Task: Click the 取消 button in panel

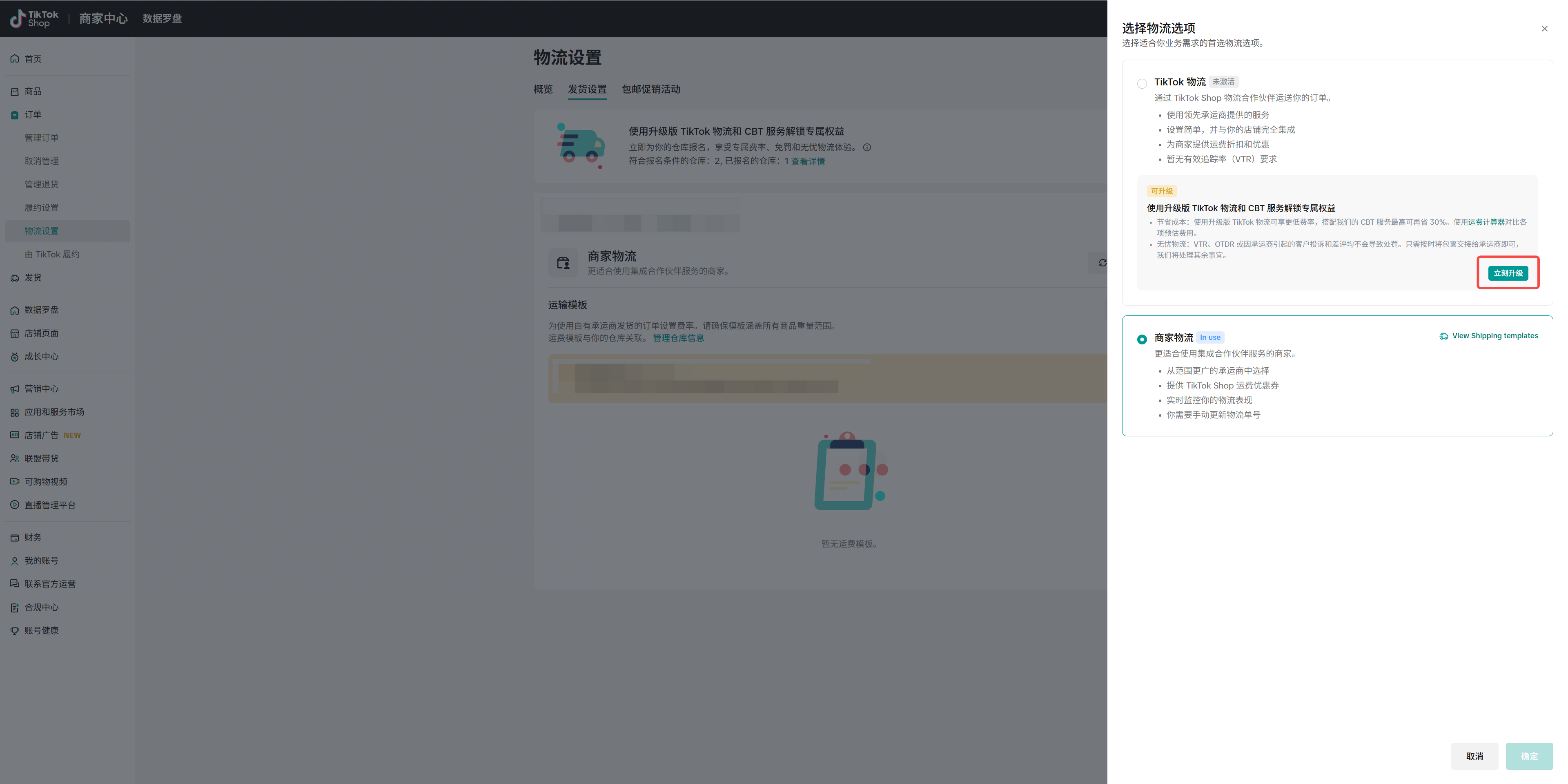Action: click(x=1474, y=756)
